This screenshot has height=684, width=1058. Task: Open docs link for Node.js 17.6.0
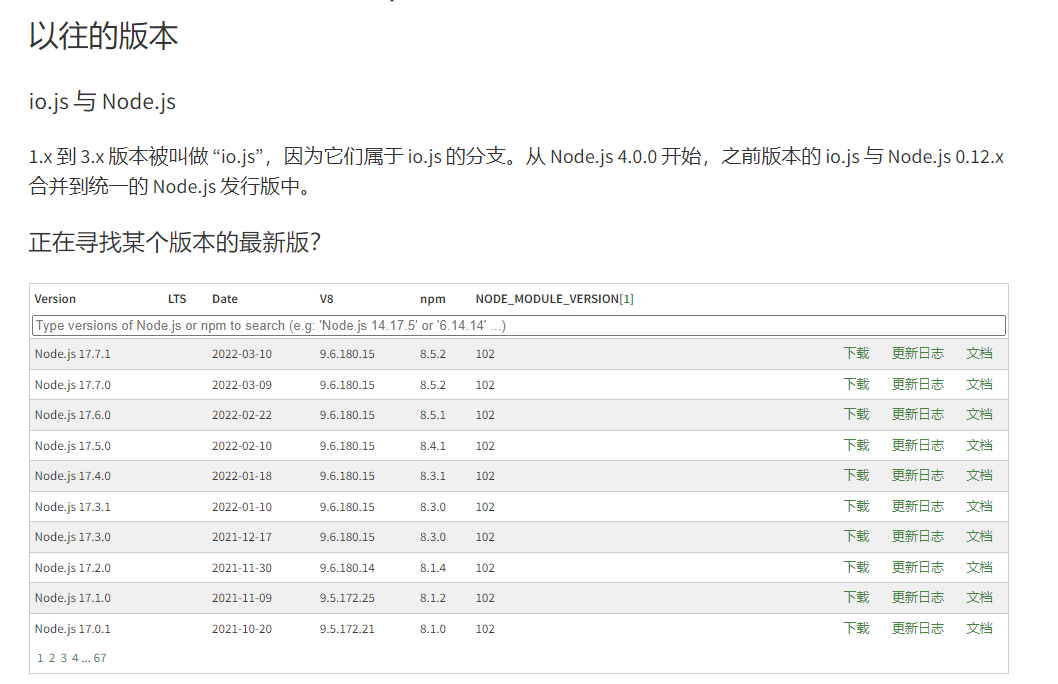click(979, 415)
